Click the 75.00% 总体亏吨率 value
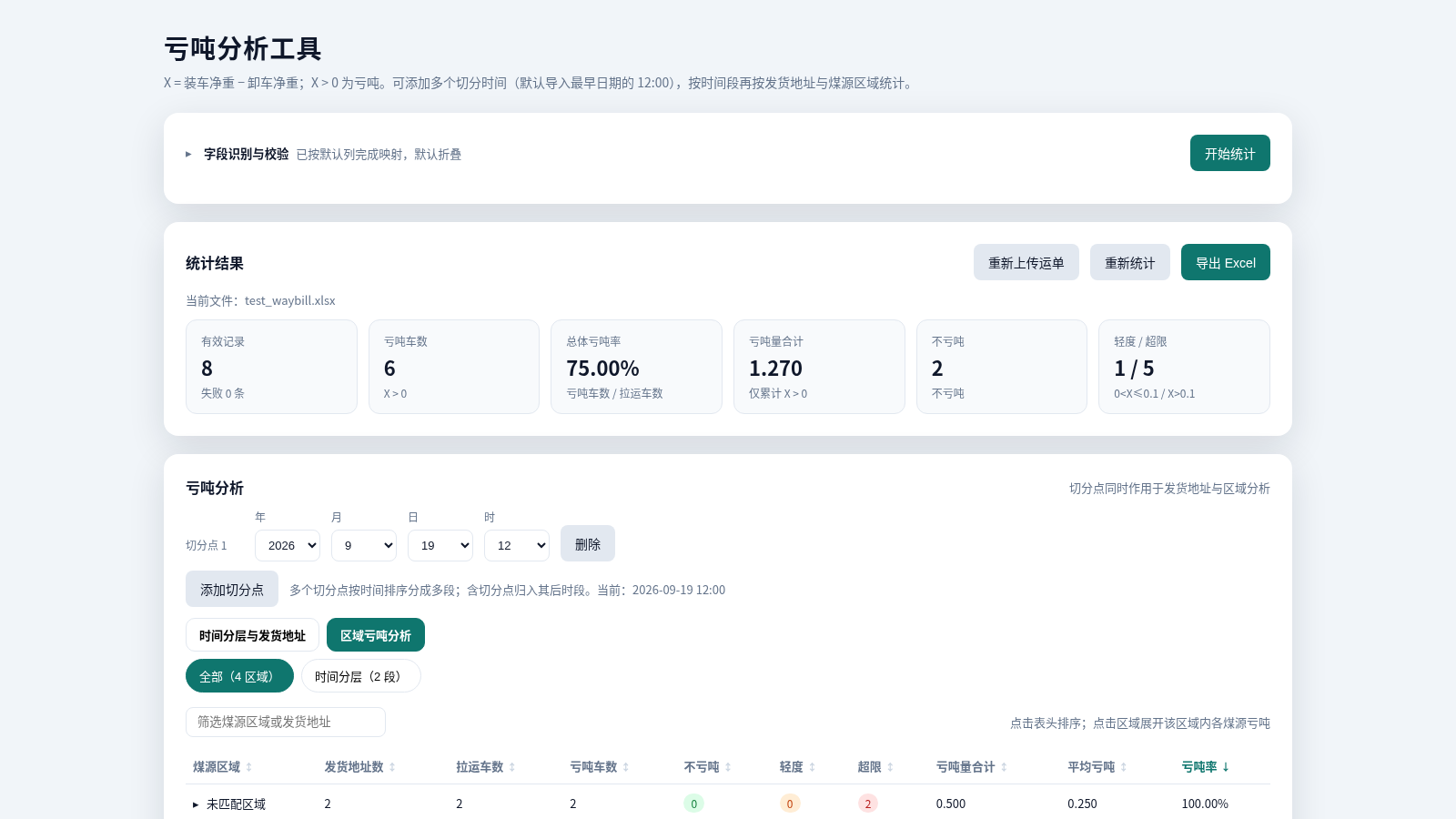The width and height of the screenshot is (1456, 819). coord(602,369)
